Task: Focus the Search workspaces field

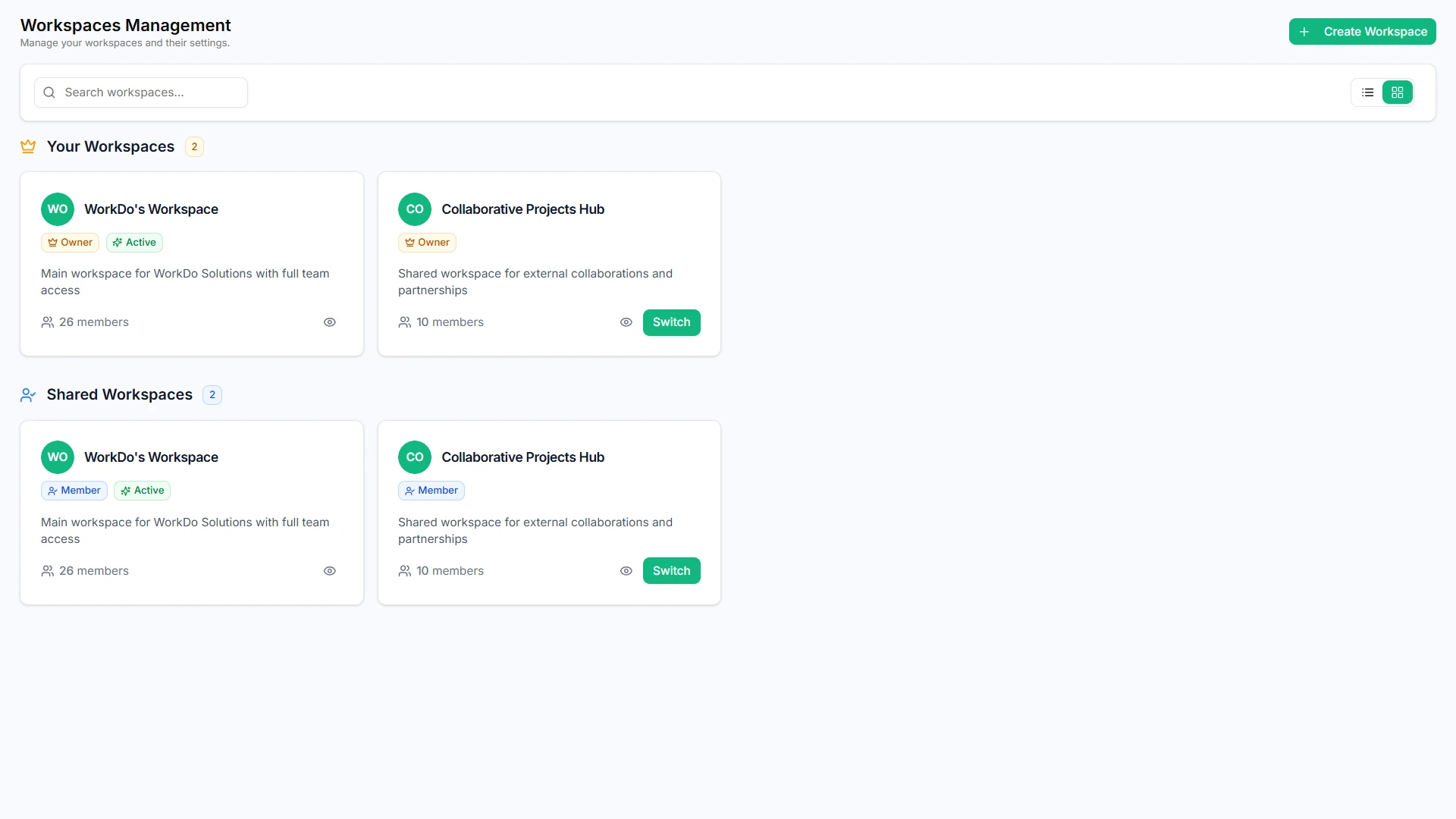Action: click(141, 93)
